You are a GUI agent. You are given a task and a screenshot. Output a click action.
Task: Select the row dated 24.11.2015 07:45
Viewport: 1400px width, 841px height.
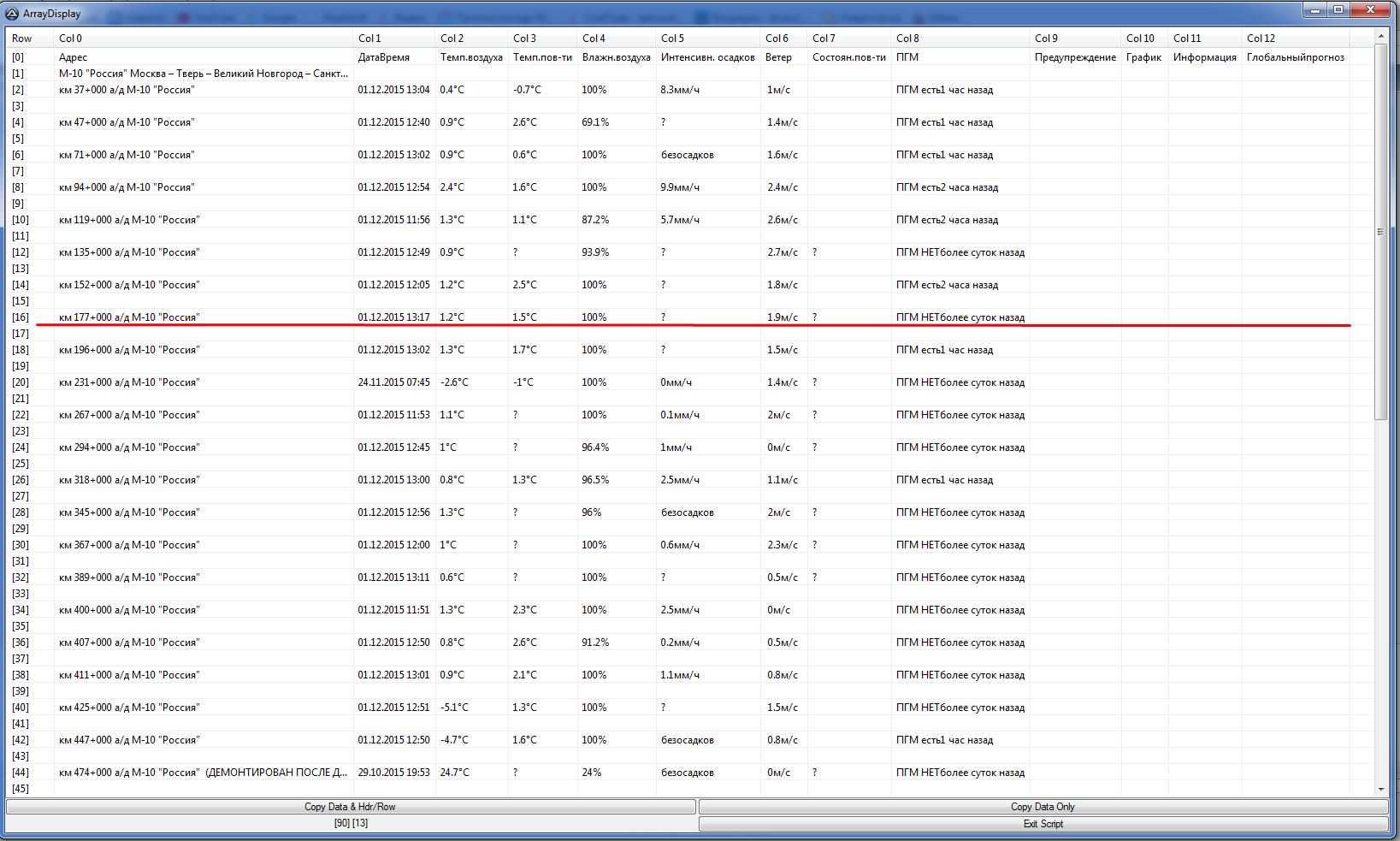(393, 382)
